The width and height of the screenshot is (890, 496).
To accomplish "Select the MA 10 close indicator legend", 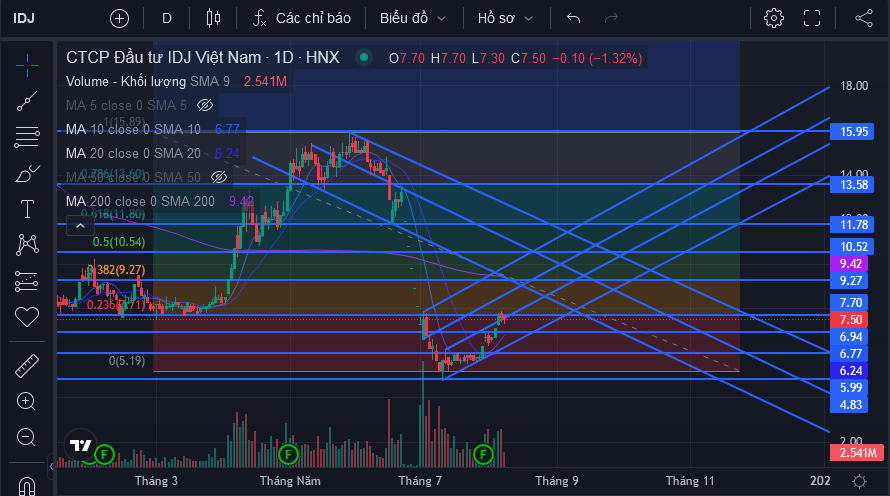I will pos(133,129).
